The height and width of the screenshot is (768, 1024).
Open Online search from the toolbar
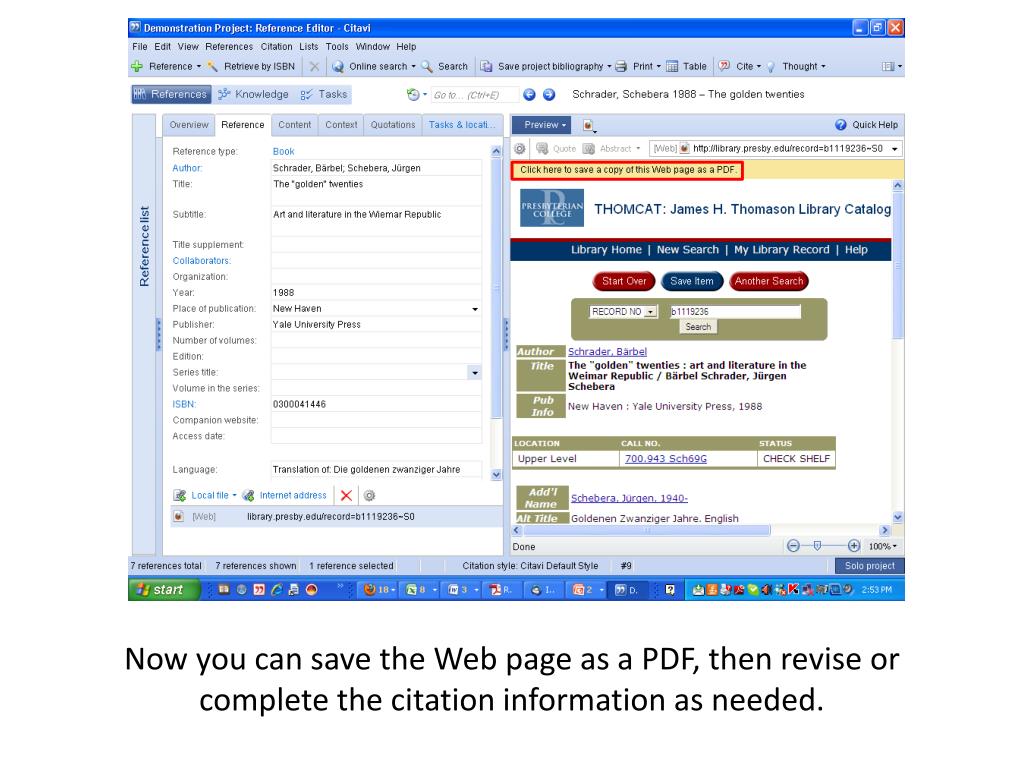click(x=374, y=66)
